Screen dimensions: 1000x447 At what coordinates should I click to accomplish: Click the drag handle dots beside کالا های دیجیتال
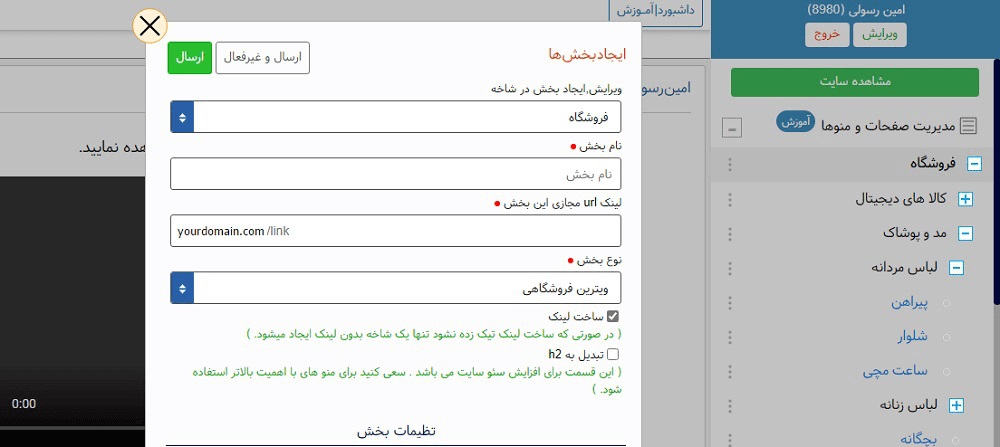click(x=729, y=199)
